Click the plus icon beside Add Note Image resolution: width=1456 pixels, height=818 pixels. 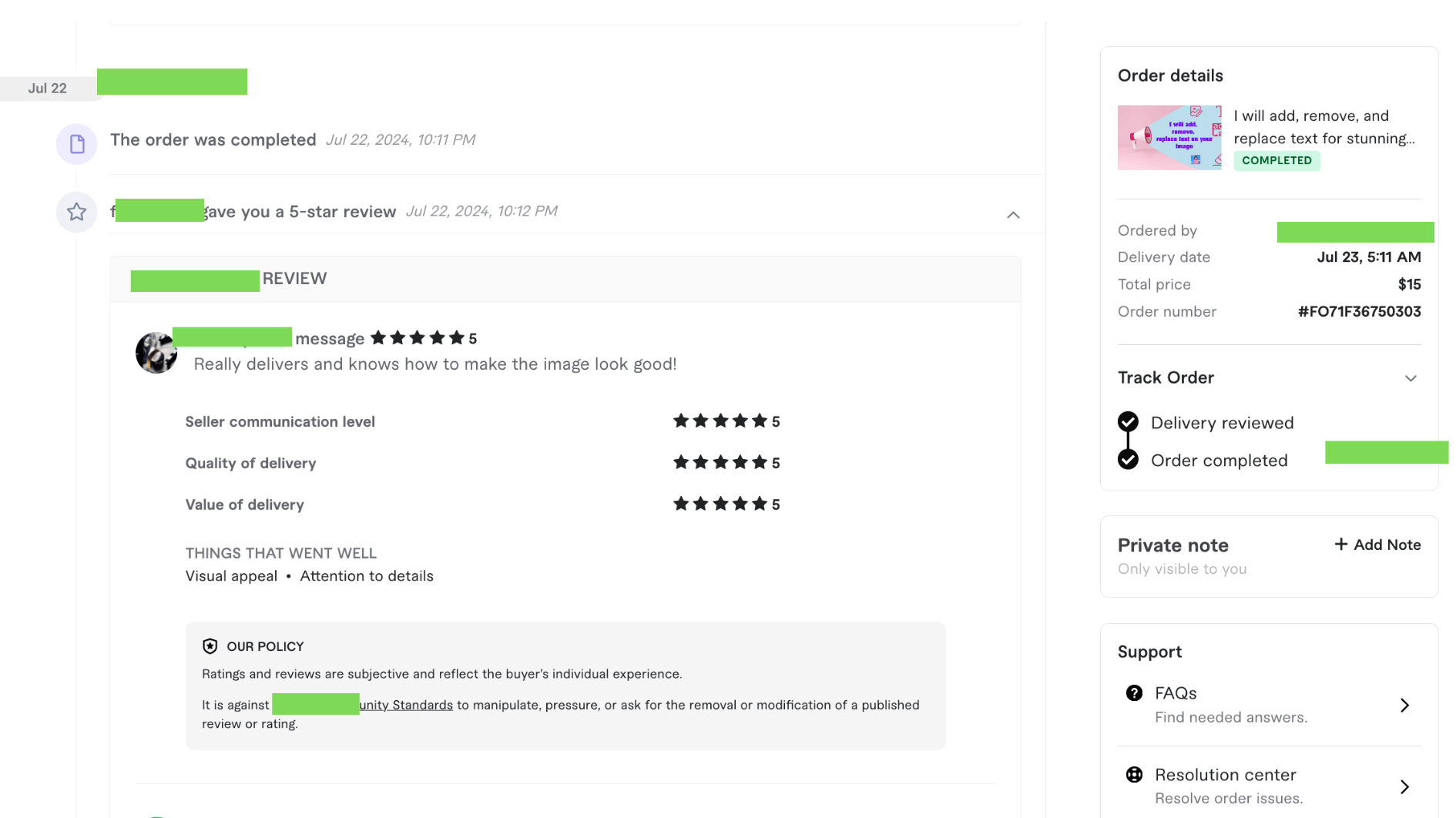pyautogui.click(x=1341, y=545)
